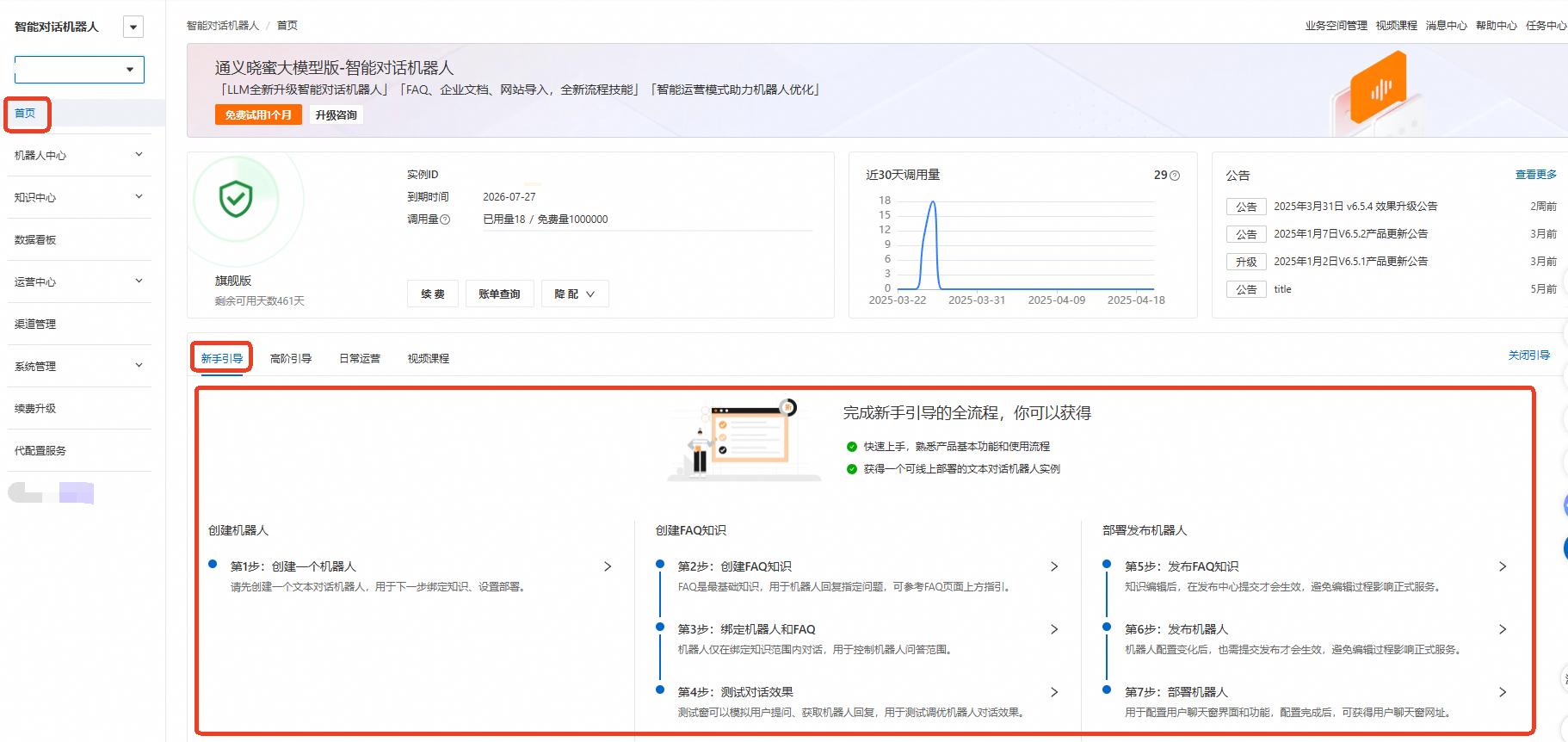Click the arrow for 第4步 测试对话效果
Viewport: 1568px width, 742px height.
[1054, 692]
